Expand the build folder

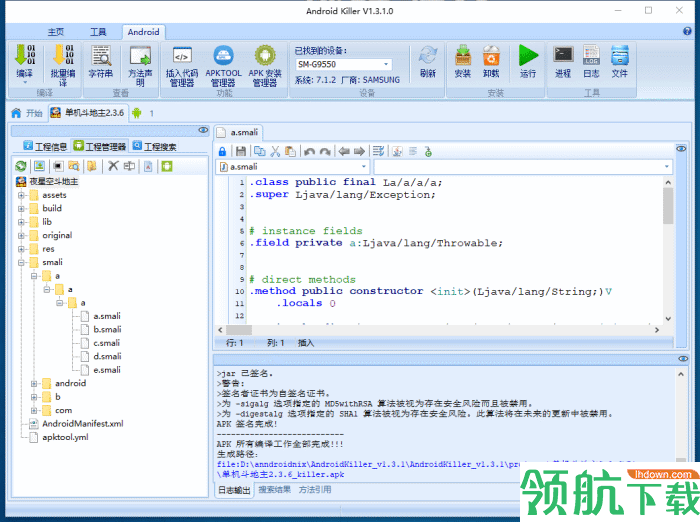(21, 209)
